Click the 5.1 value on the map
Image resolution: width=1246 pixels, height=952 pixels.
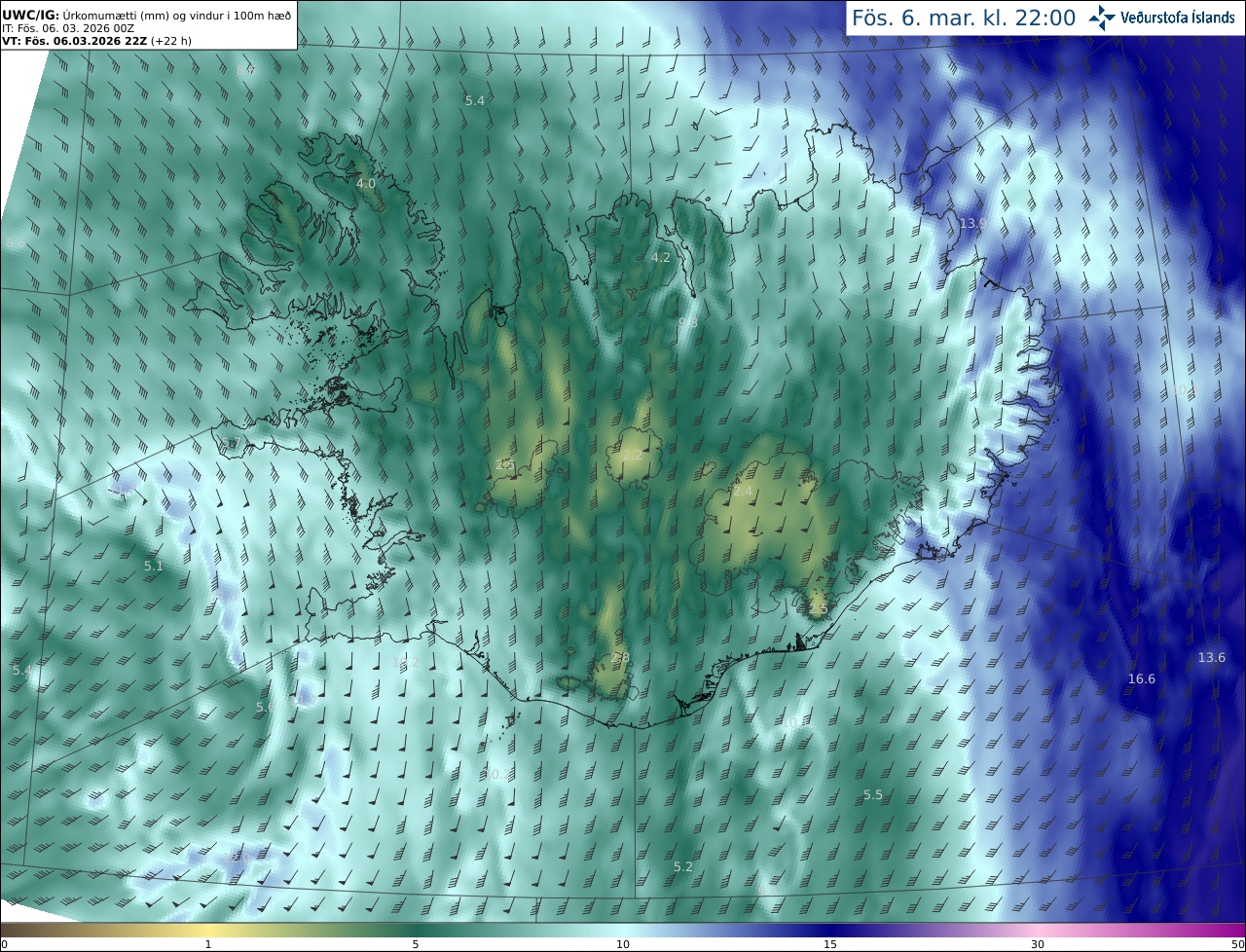[154, 566]
